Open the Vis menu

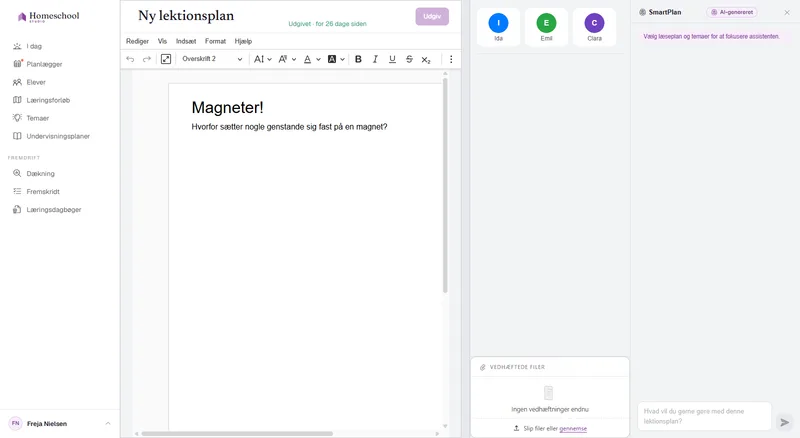(162, 41)
